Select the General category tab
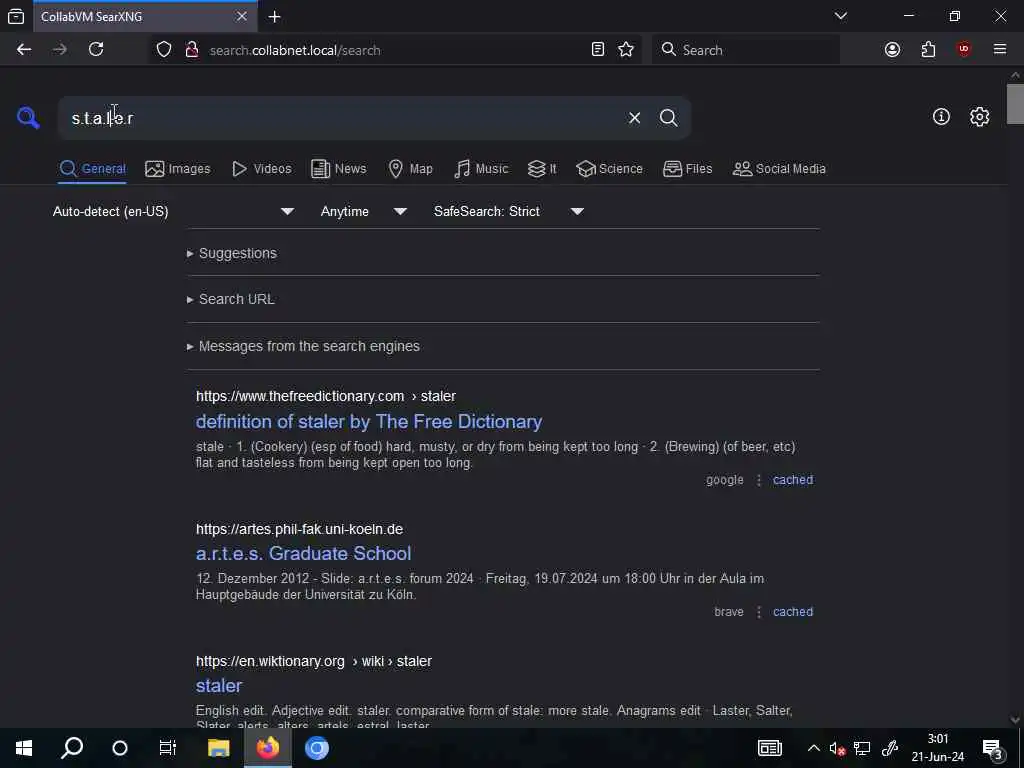This screenshot has width=1024, height=768. pos(92,168)
